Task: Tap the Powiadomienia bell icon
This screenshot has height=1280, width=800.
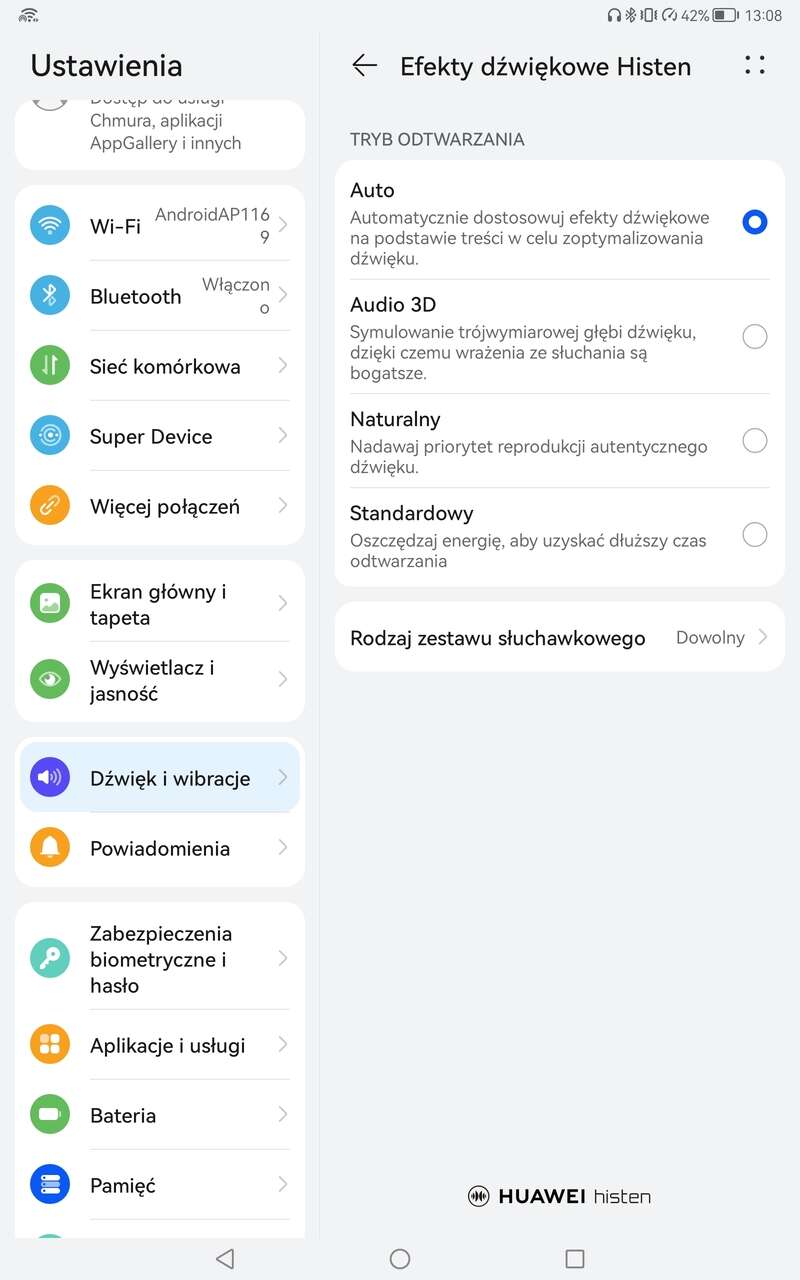Action: click(50, 847)
